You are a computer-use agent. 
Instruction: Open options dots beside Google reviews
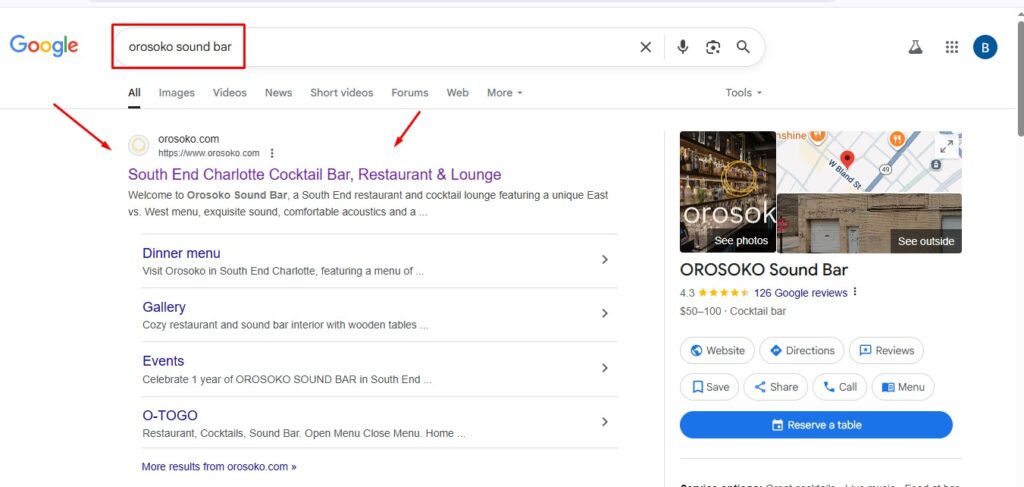click(855, 292)
